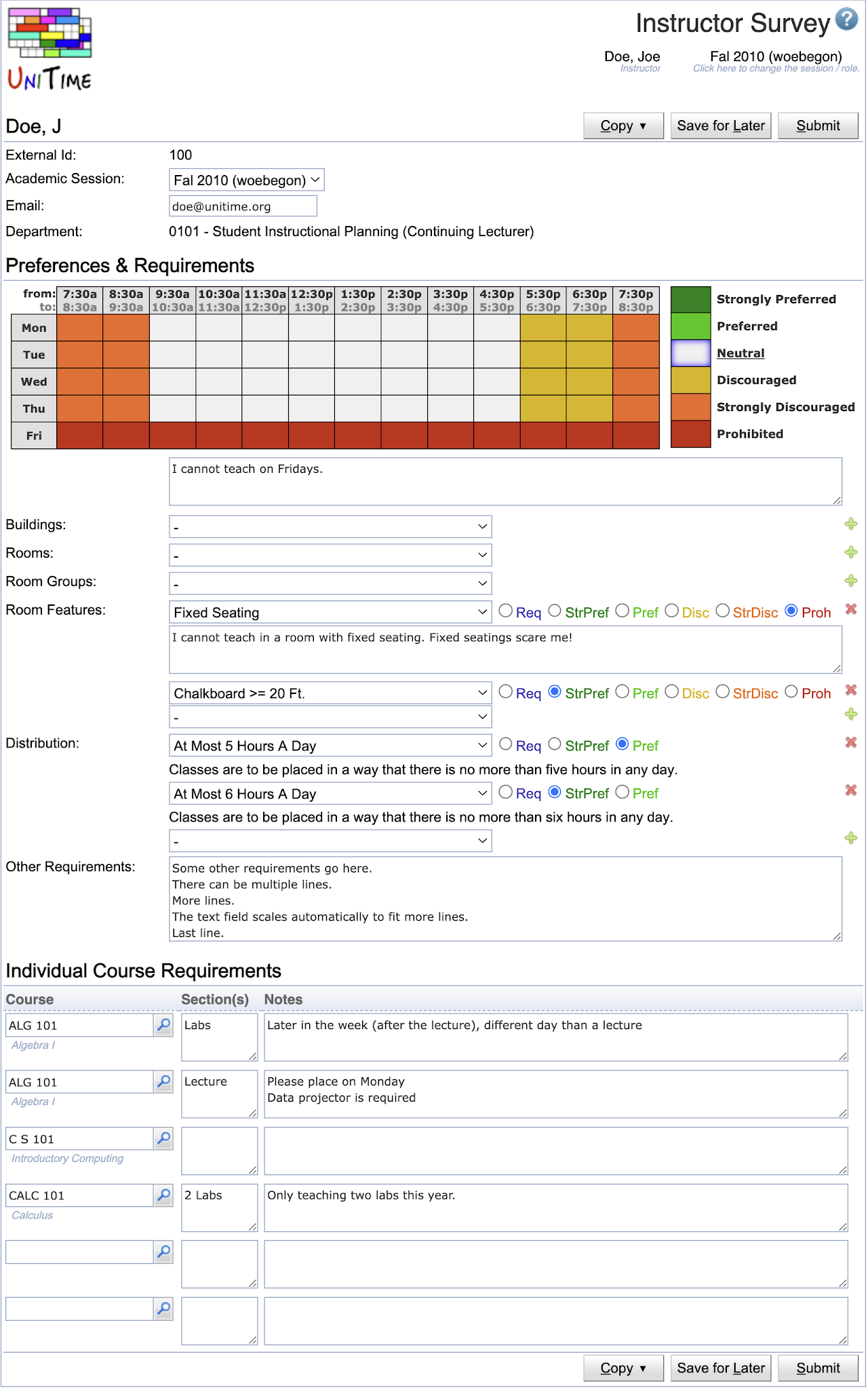
Task: Open the help question mark icon
Action: coord(846,20)
